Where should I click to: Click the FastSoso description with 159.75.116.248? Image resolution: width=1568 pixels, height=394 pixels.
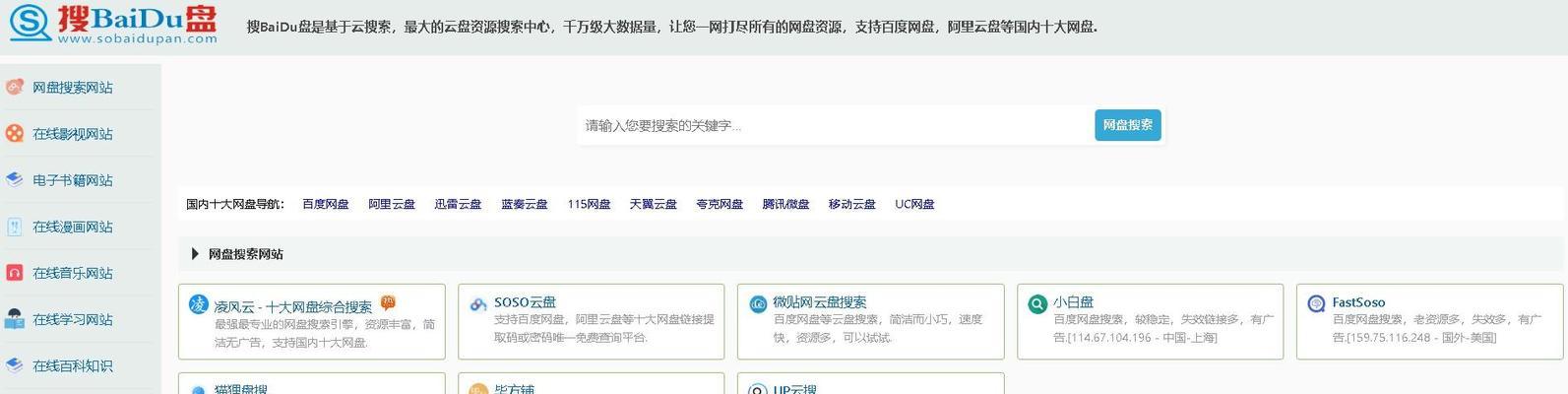tap(1437, 328)
